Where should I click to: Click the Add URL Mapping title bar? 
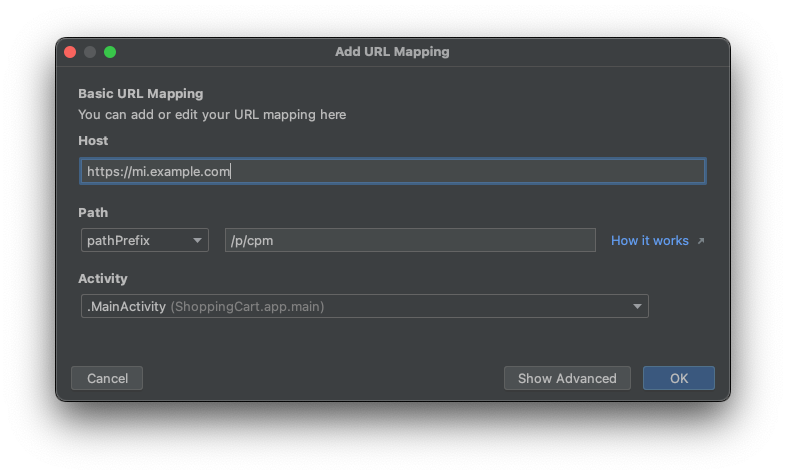[x=392, y=52]
